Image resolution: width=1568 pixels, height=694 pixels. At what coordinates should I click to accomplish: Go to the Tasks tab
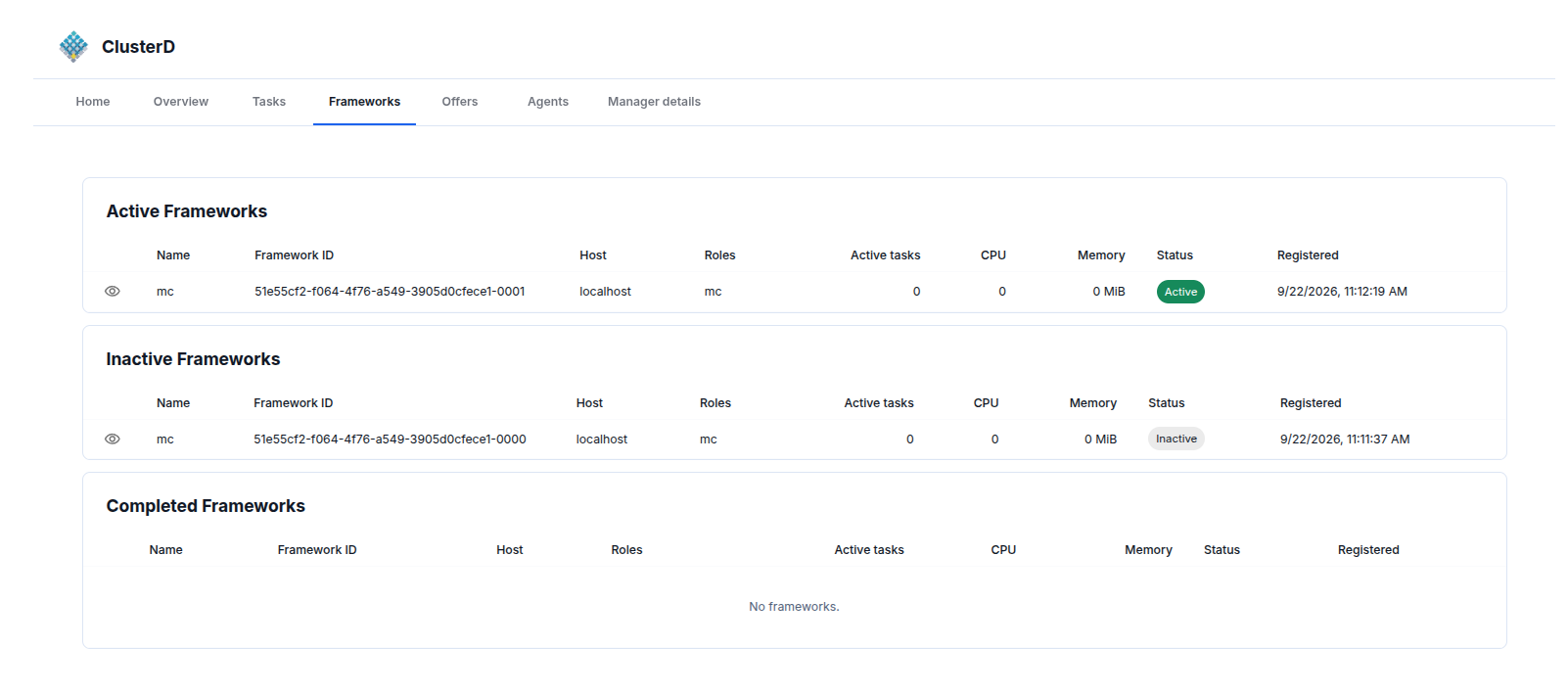click(x=269, y=102)
